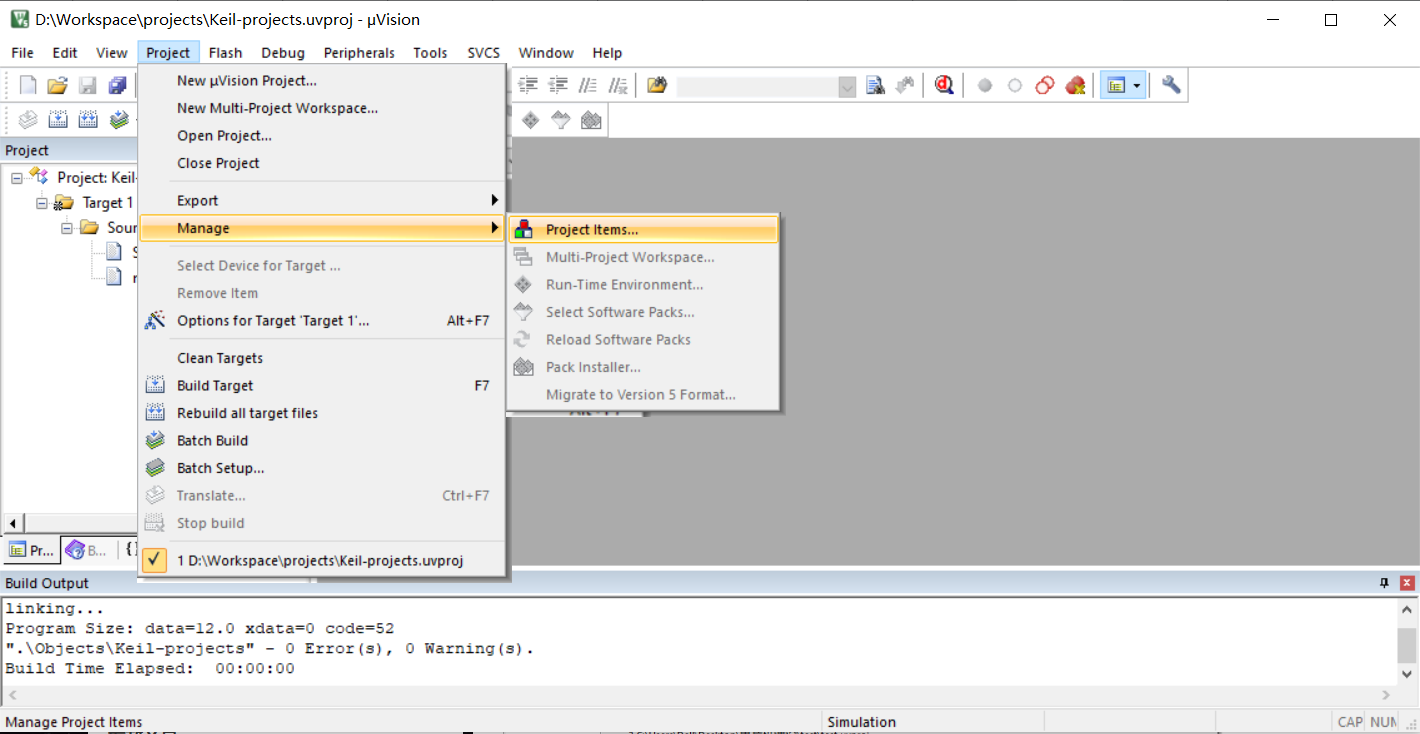The image size is (1420, 734).
Task: Create a new file from toolbar
Action: pyautogui.click(x=28, y=86)
